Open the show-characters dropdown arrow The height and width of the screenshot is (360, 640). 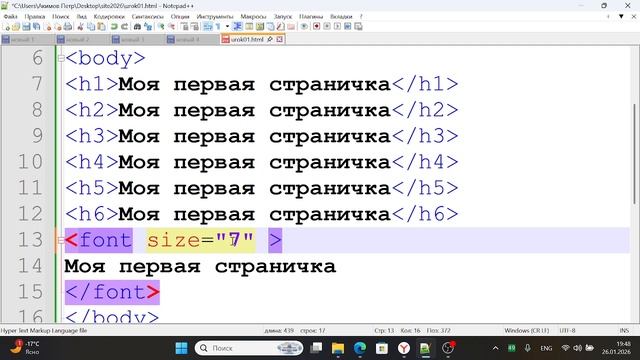[x=227, y=27]
